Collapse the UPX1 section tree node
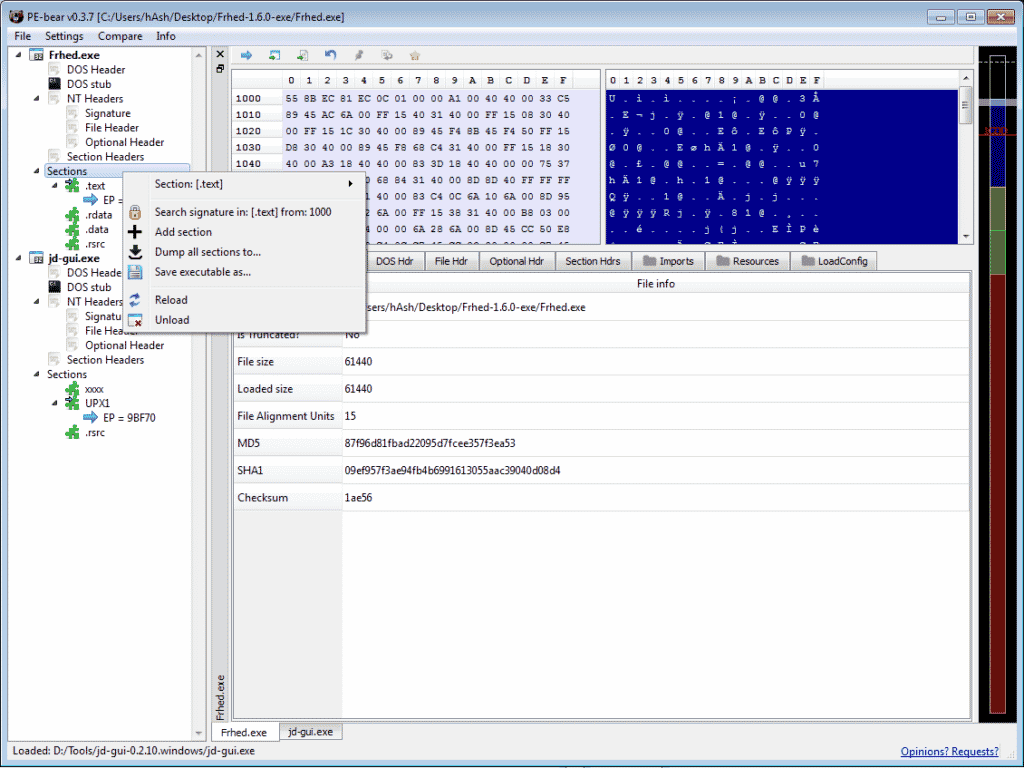 pos(56,403)
